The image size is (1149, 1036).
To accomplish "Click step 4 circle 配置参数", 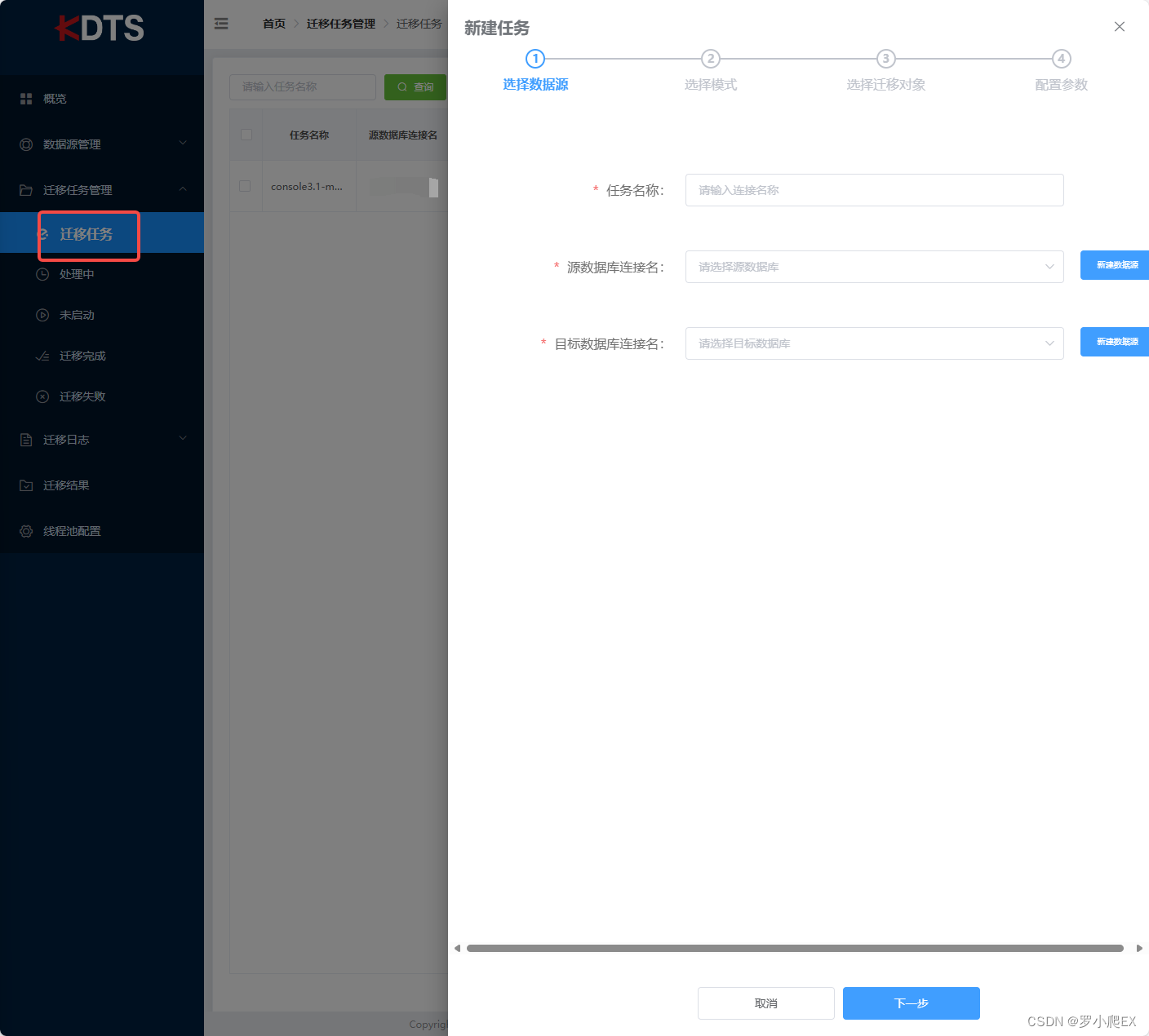I will tap(1062, 59).
